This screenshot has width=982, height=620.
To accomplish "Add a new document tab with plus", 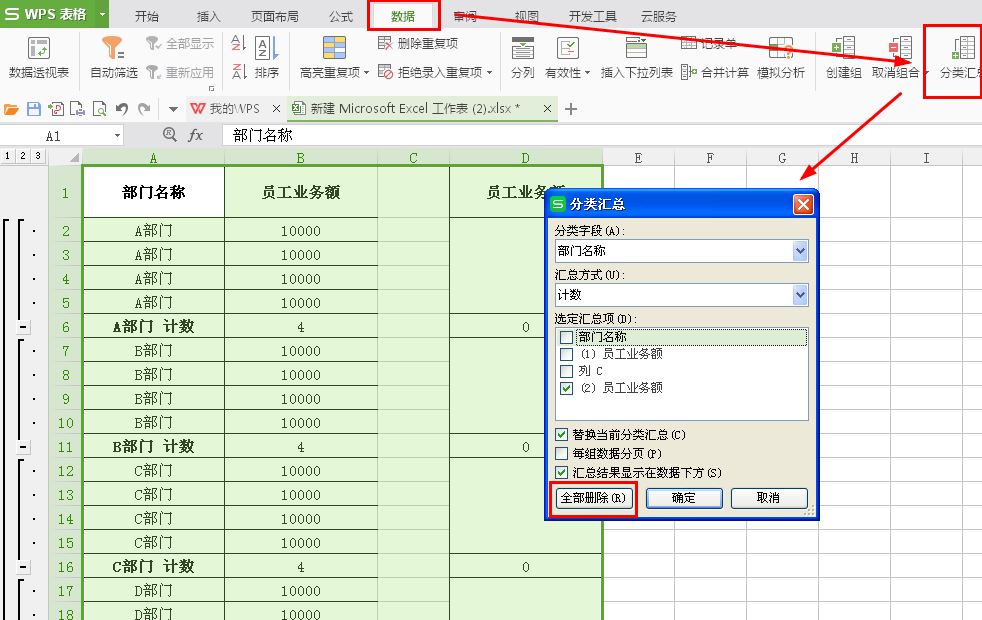I will [571, 109].
